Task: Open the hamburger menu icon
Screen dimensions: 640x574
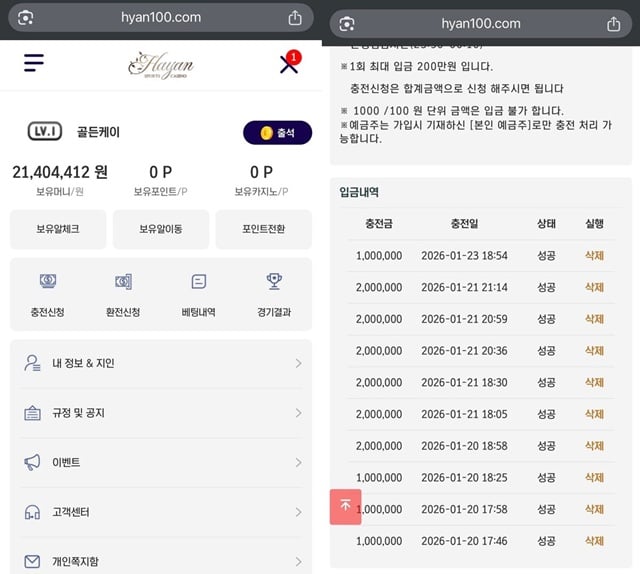Action: (x=34, y=63)
